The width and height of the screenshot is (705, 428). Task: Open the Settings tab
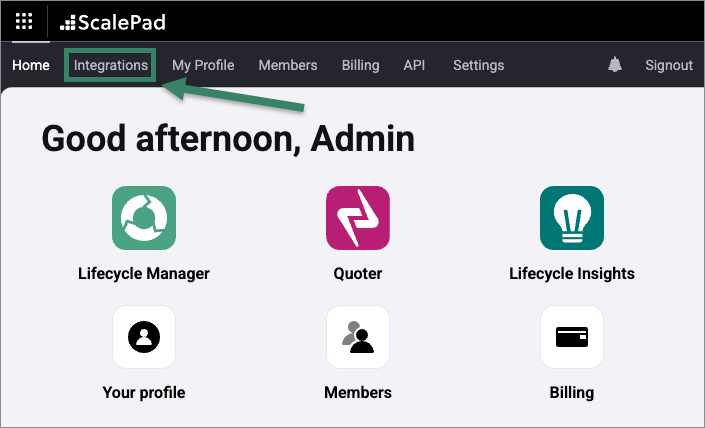click(478, 65)
